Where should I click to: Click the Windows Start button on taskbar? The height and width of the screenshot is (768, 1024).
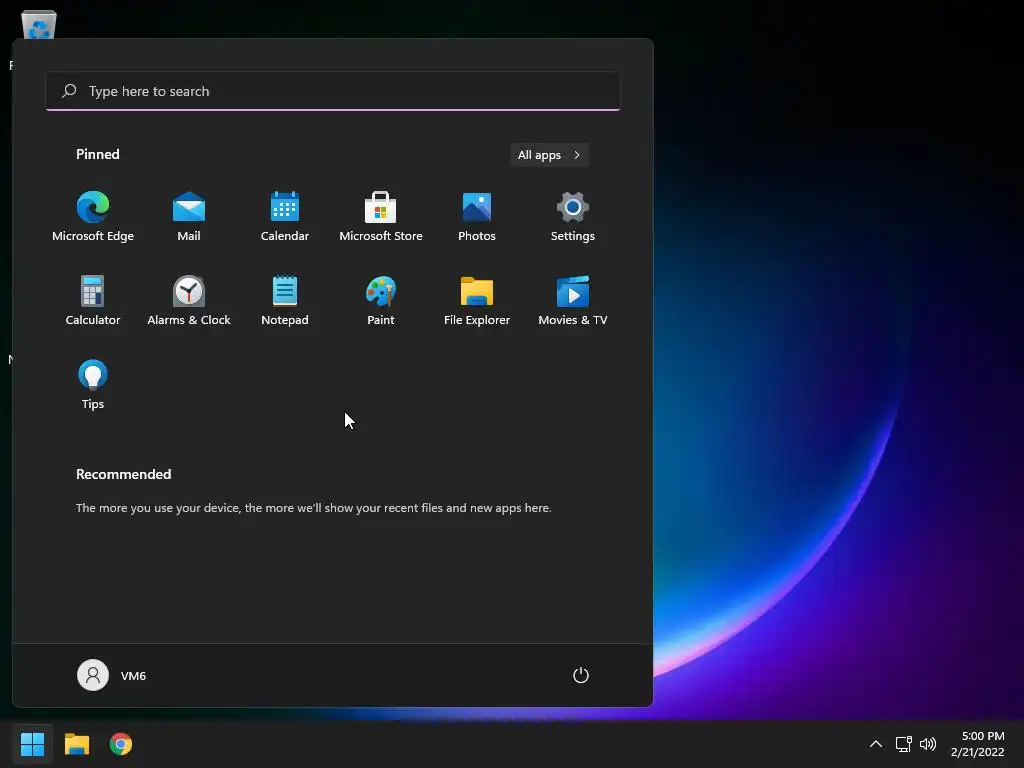pos(32,744)
